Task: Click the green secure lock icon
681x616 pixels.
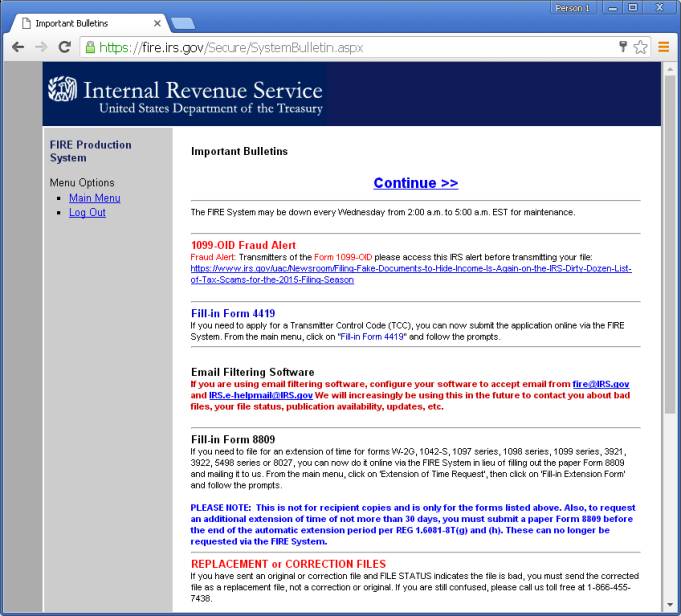Action: (x=90, y=47)
